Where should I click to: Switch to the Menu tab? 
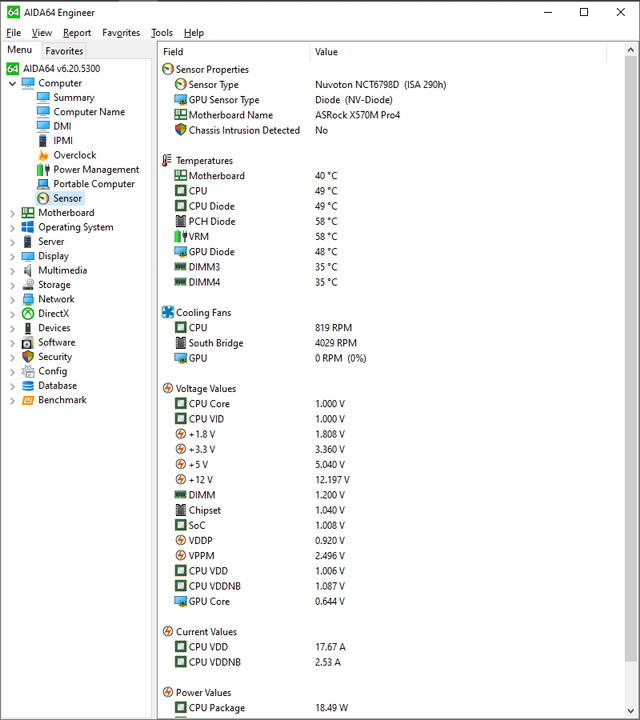point(20,50)
